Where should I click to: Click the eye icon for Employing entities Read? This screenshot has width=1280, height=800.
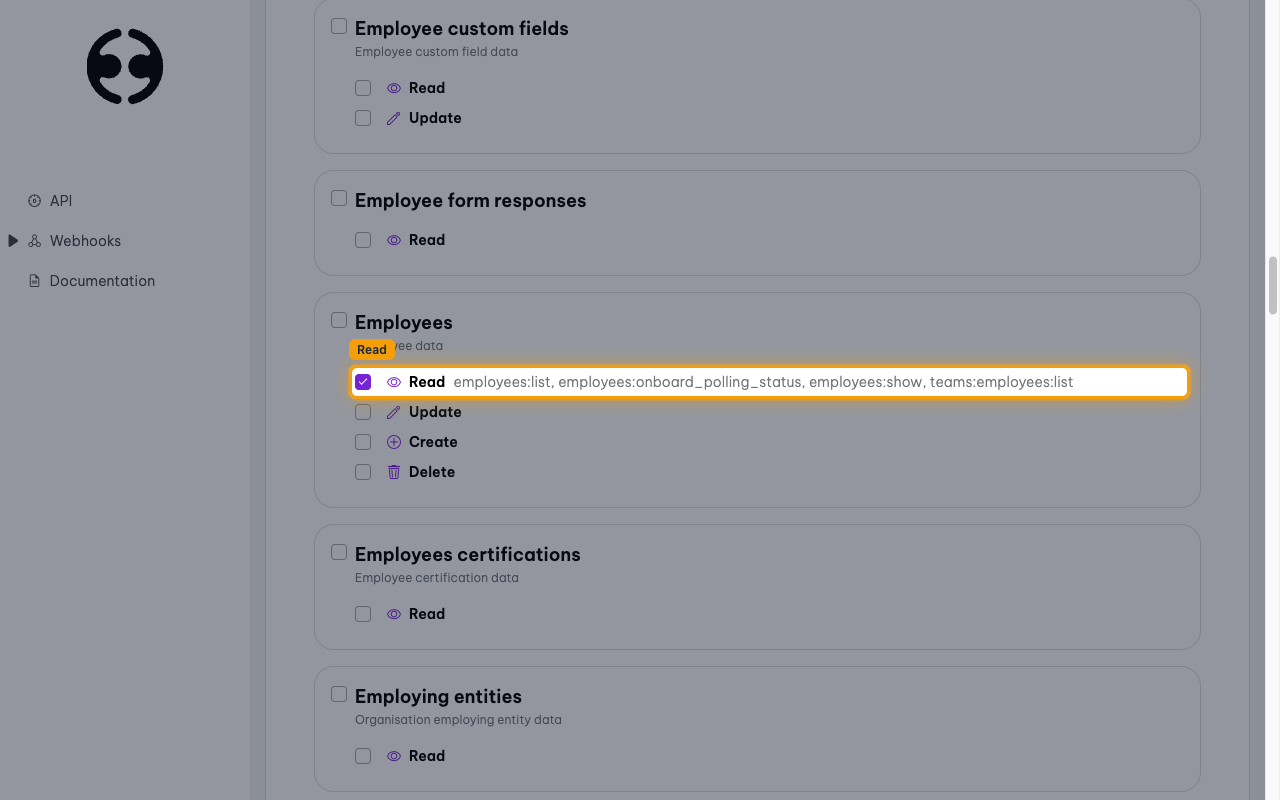pyautogui.click(x=394, y=756)
